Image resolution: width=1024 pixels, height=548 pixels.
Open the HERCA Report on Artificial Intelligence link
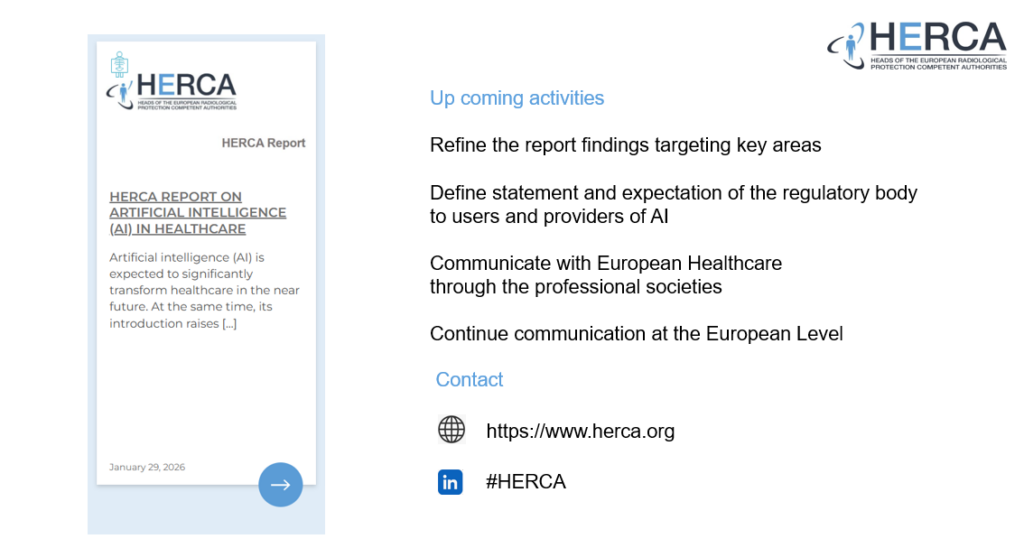[x=198, y=213]
